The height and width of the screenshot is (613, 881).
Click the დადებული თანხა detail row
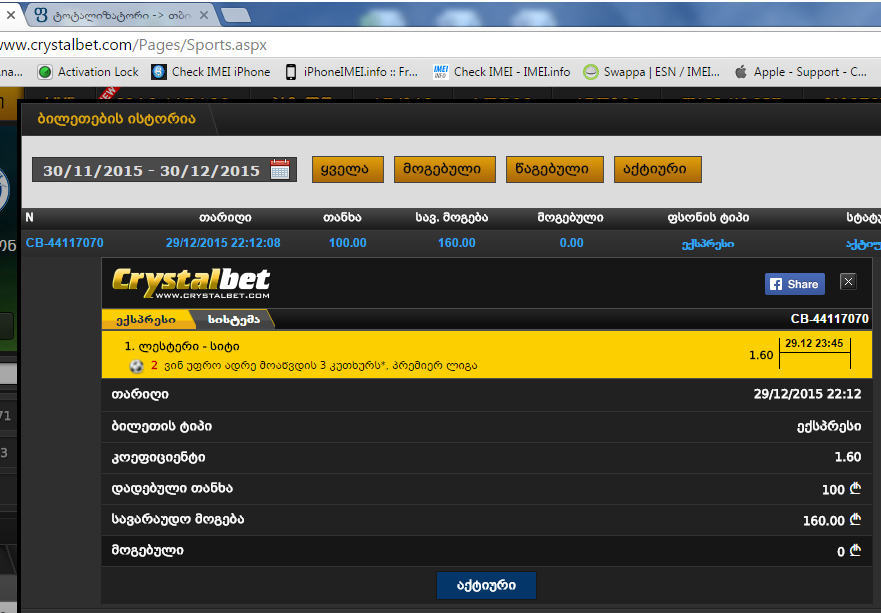tap(487, 489)
